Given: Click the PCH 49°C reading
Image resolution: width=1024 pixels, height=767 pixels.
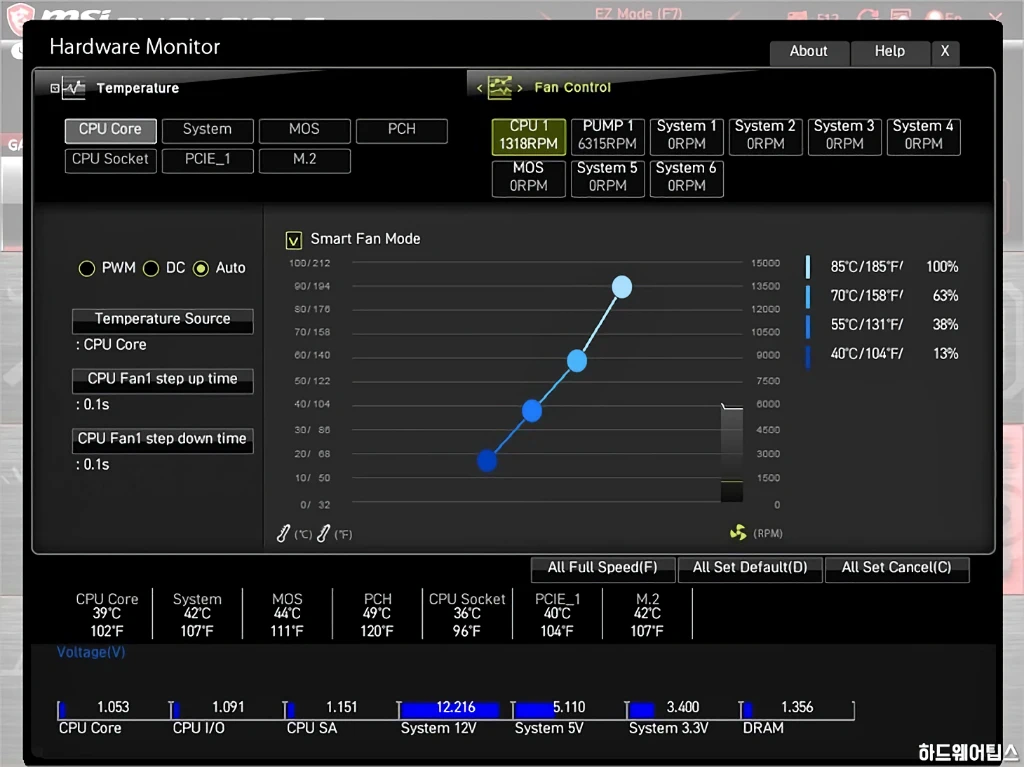Looking at the screenshot, I should pos(377,614).
